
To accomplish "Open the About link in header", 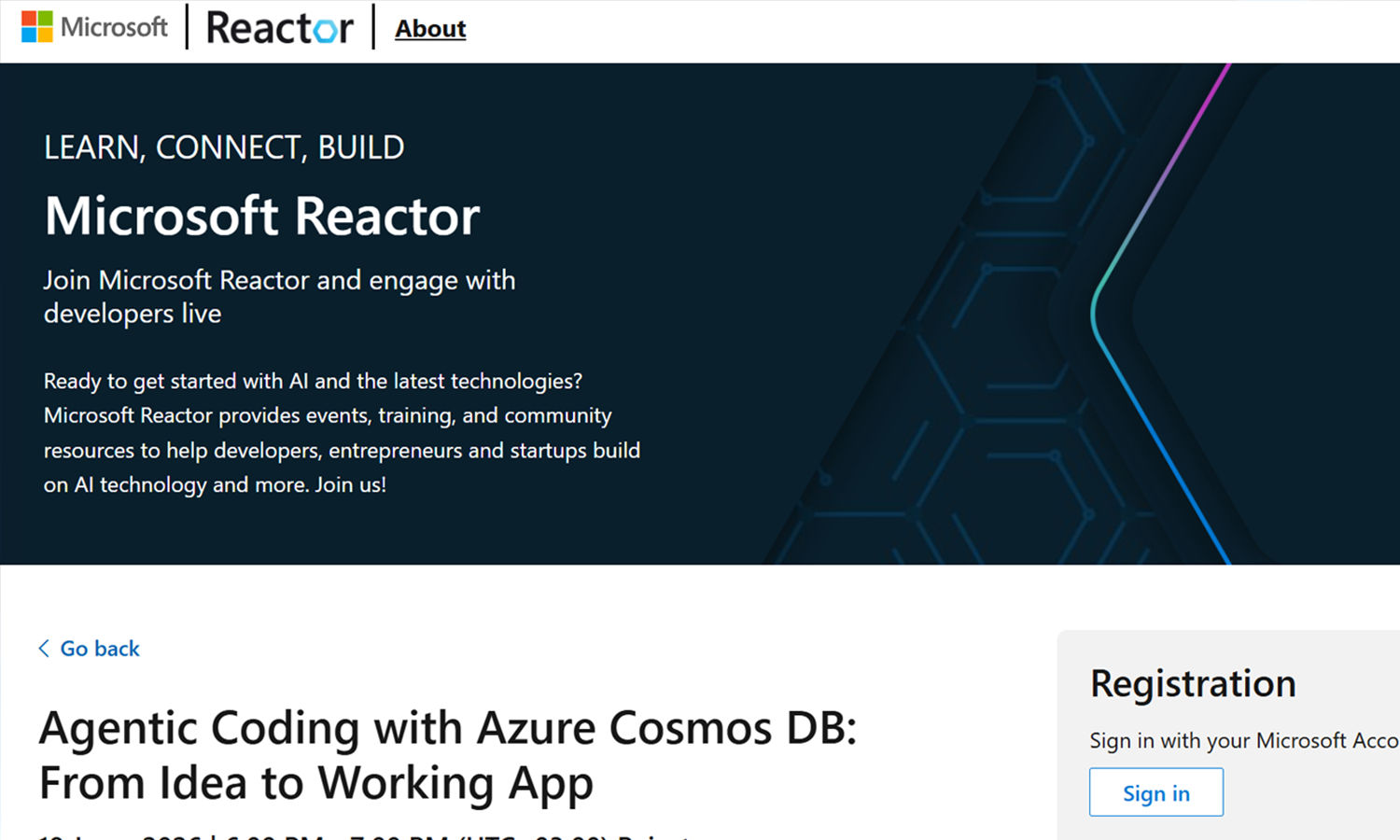I will pos(430,29).
